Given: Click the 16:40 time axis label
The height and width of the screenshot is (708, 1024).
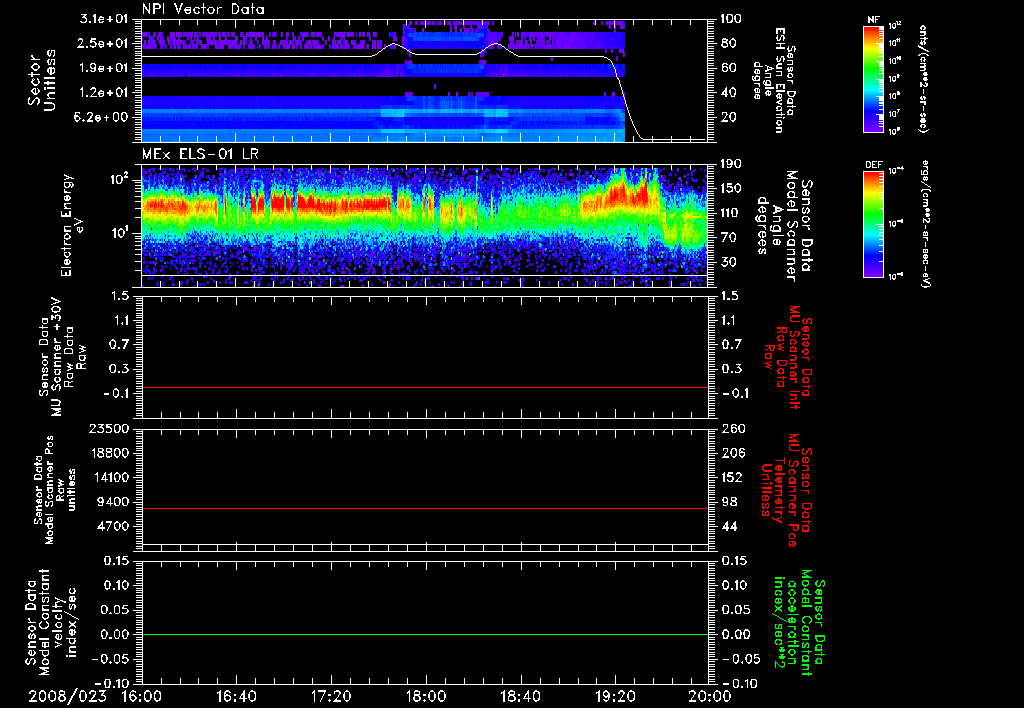Looking at the screenshot, I should pyautogui.click(x=236, y=694).
